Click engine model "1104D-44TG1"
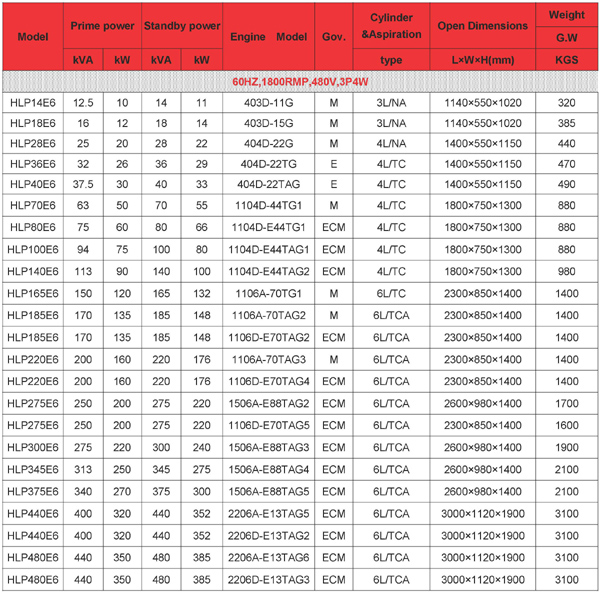 [269, 205]
